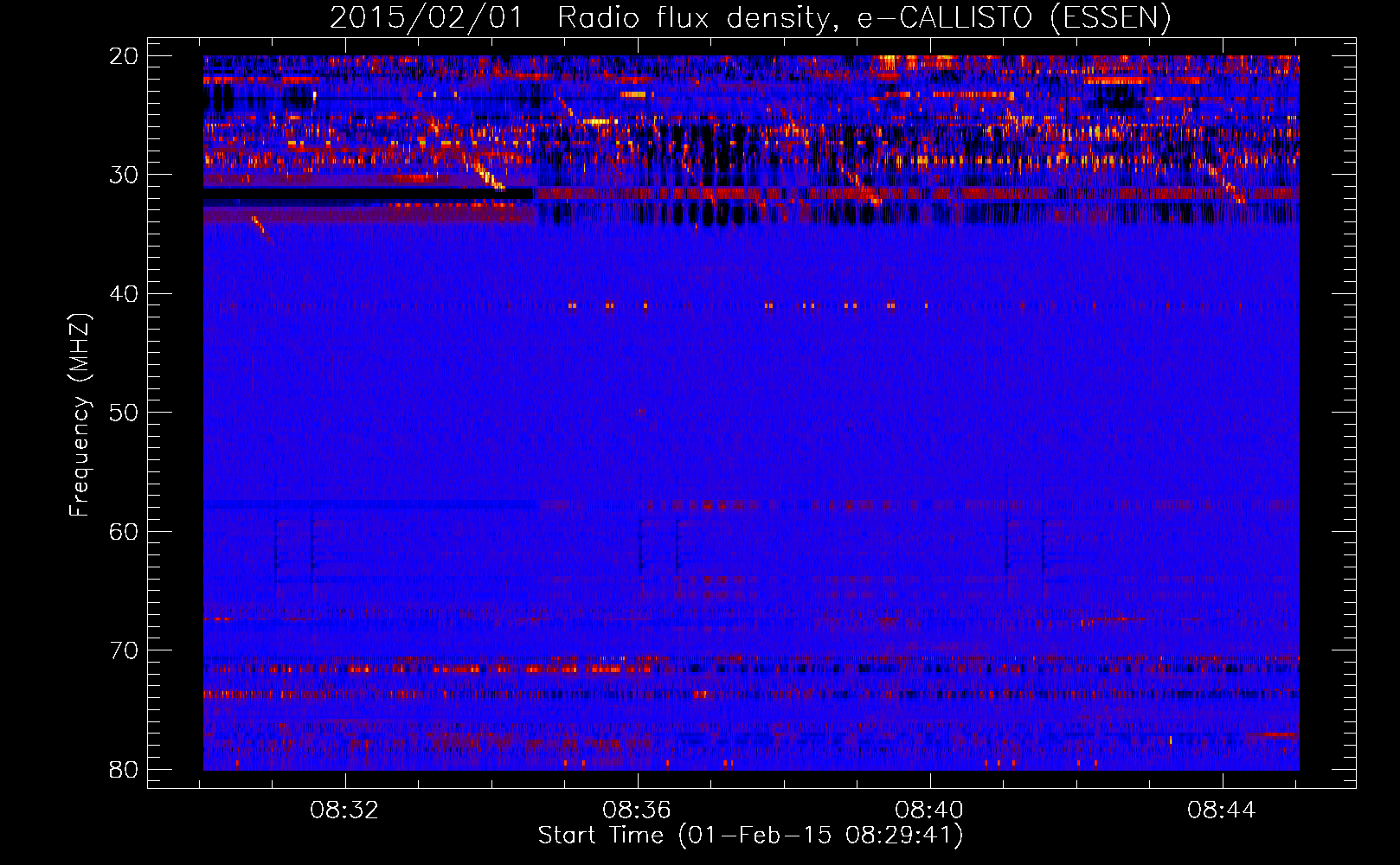The height and width of the screenshot is (865, 1400).
Task: Click the 70 frequency tick label
Action: coord(124,650)
